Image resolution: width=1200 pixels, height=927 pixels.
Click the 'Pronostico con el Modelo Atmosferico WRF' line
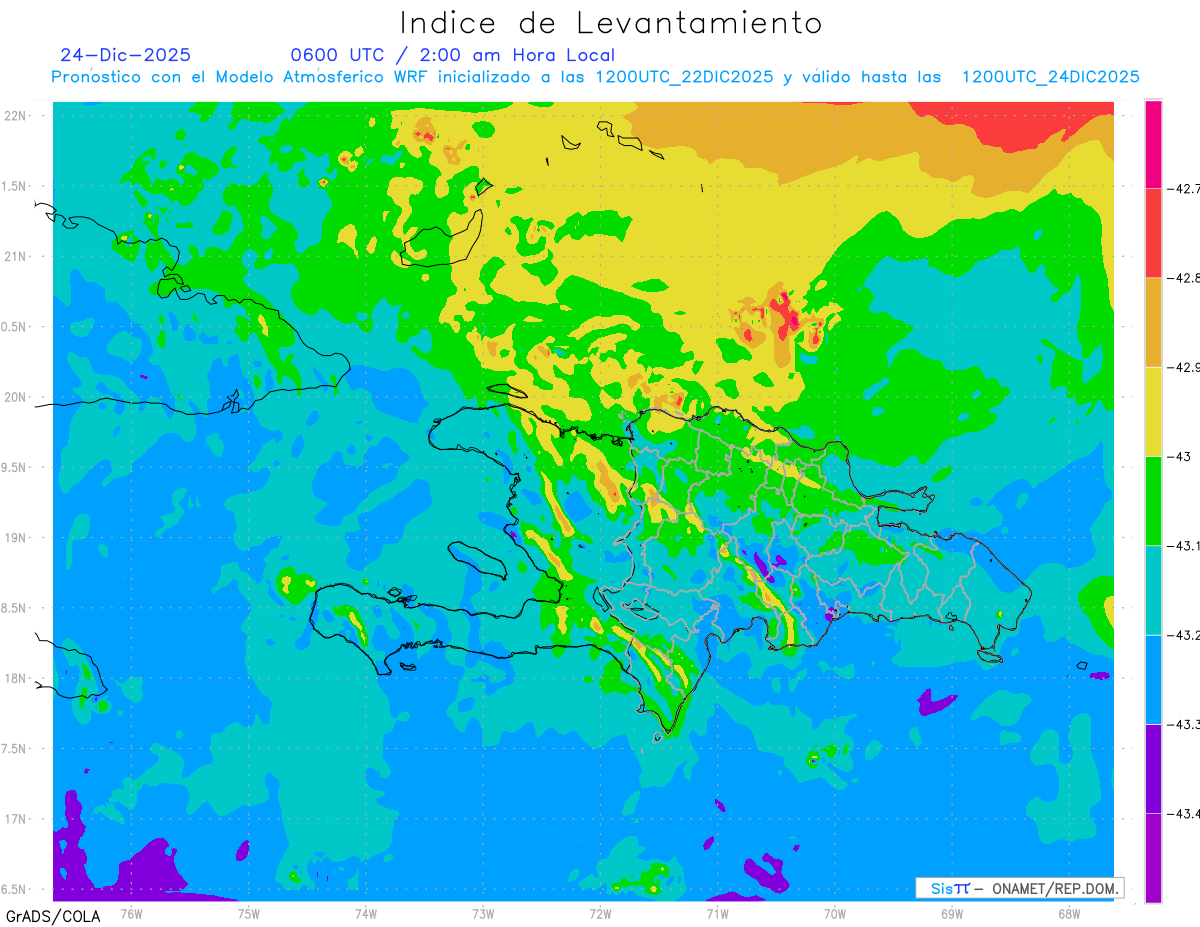coord(596,77)
